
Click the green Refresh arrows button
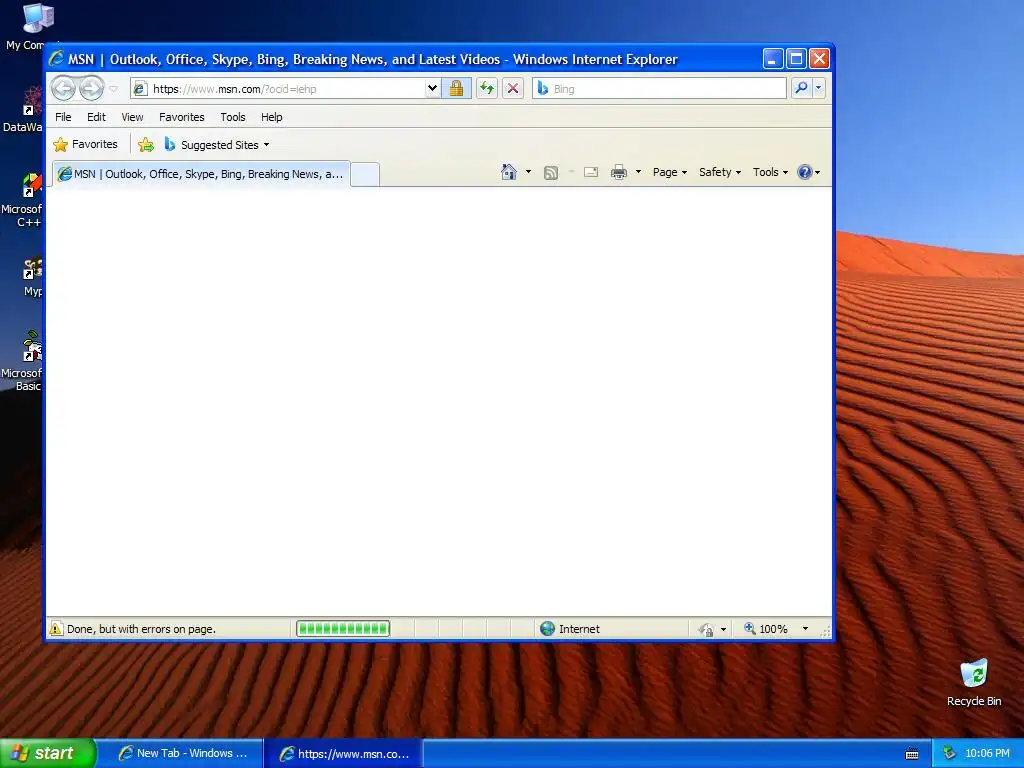pos(487,88)
